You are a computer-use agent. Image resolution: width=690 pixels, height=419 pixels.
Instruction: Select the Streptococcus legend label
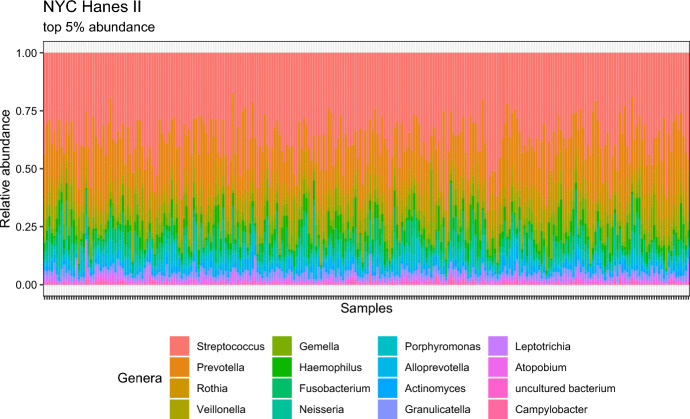(231, 346)
